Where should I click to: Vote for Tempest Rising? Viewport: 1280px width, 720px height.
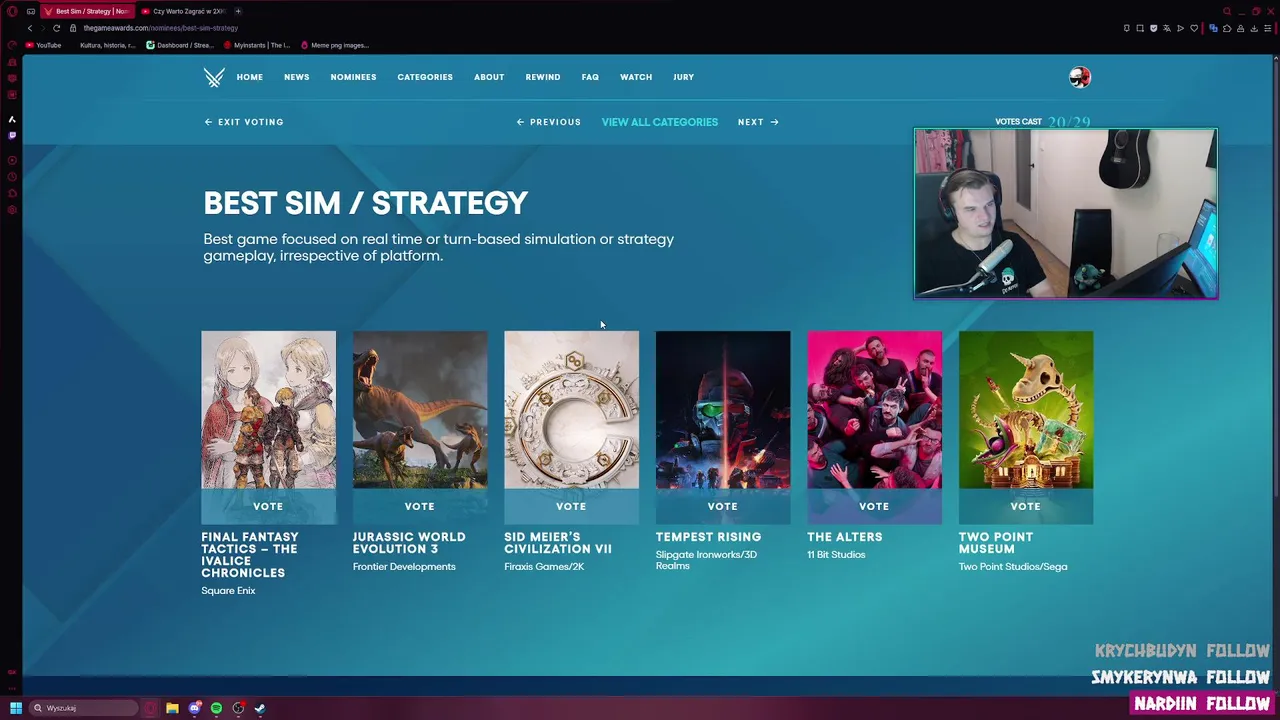tap(723, 506)
